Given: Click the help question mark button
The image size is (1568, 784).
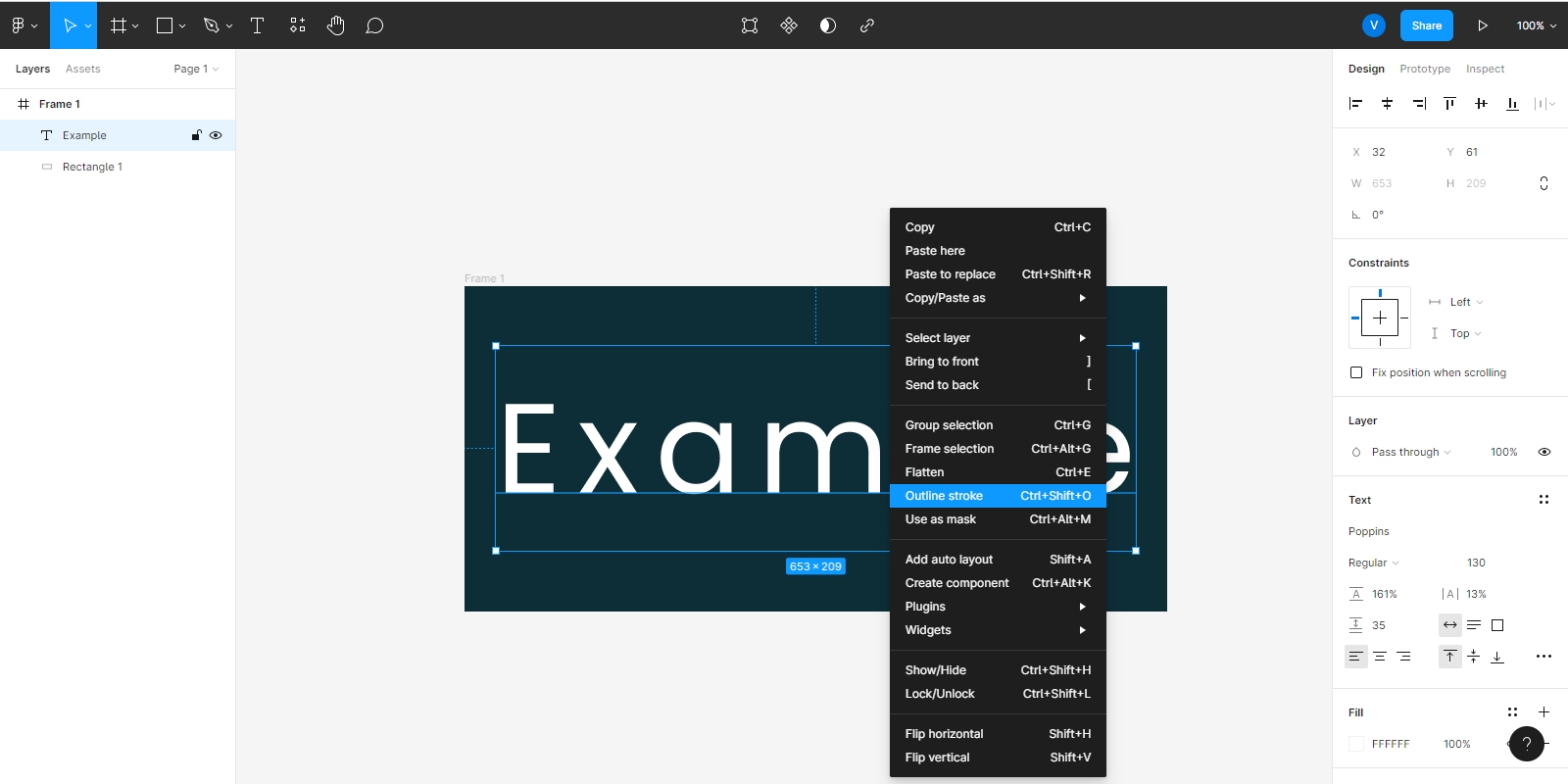Looking at the screenshot, I should (1526, 744).
